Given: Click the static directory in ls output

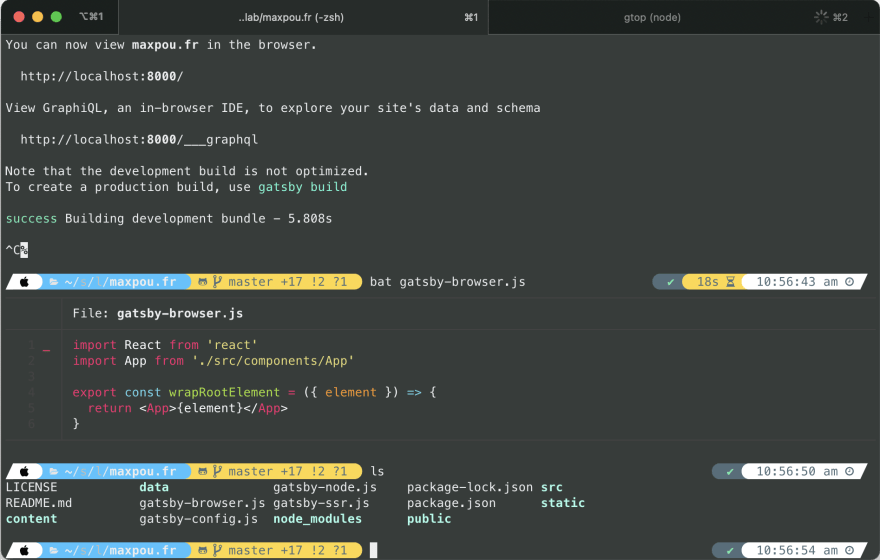Looking at the screenshot, I should pyautogui.click(x=563, y=503).
